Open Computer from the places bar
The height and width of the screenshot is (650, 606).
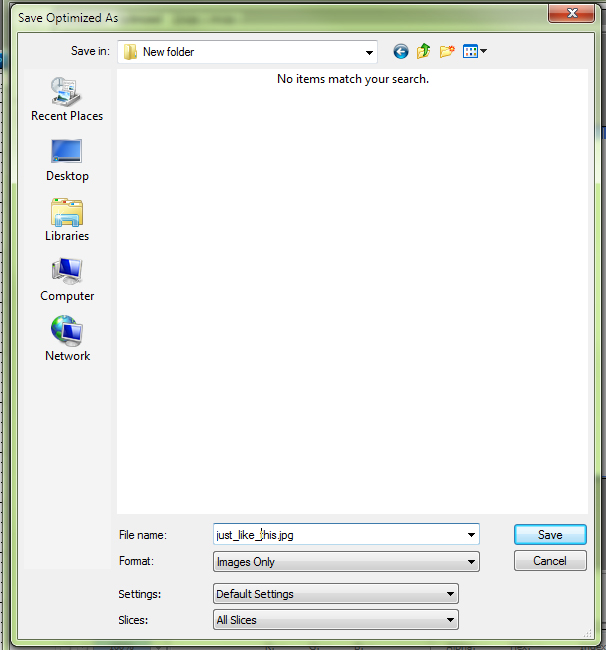pyautogui.click(x=67, y=279)
